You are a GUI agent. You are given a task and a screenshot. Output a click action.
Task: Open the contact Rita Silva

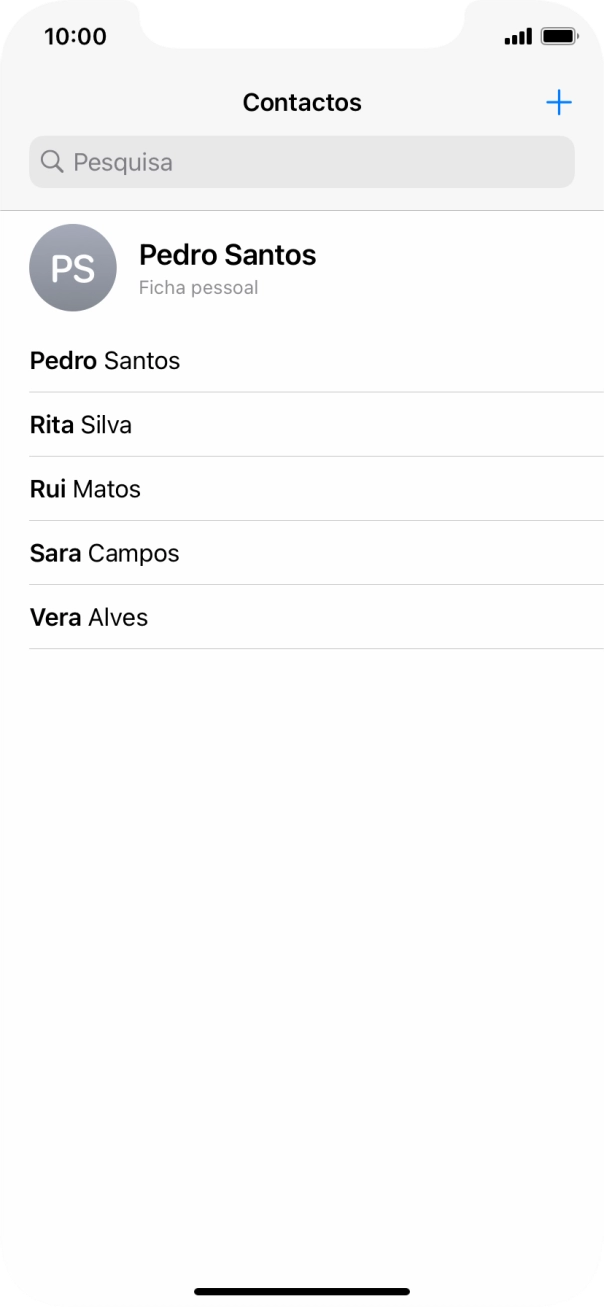(x=81, y=425)
